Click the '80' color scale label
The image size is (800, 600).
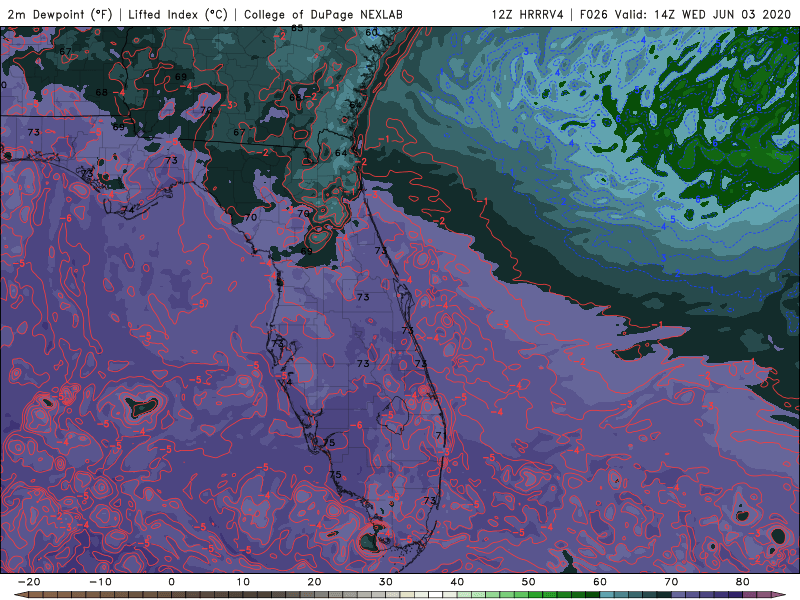coord(743,582)
